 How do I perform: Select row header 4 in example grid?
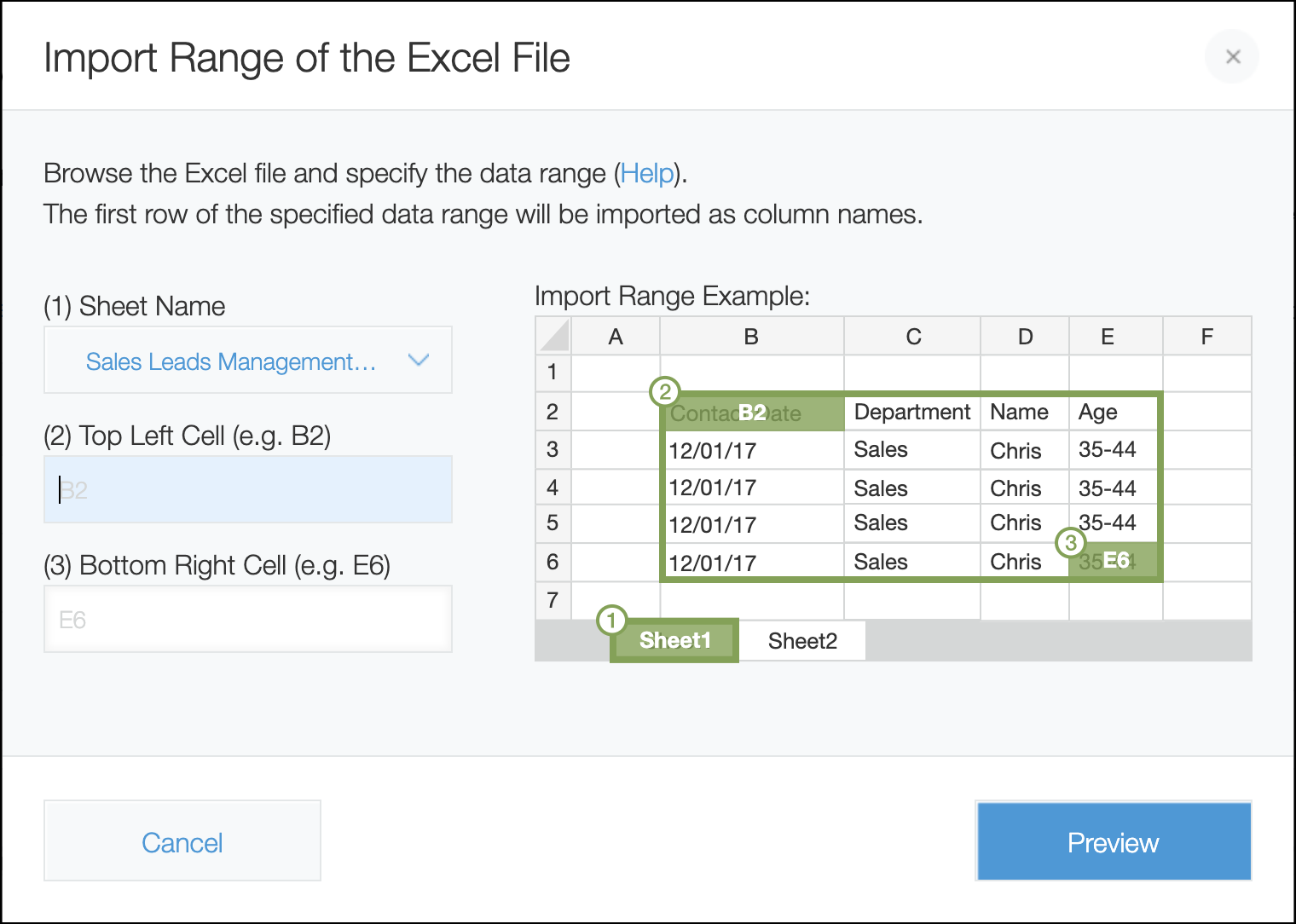point(553,488)
